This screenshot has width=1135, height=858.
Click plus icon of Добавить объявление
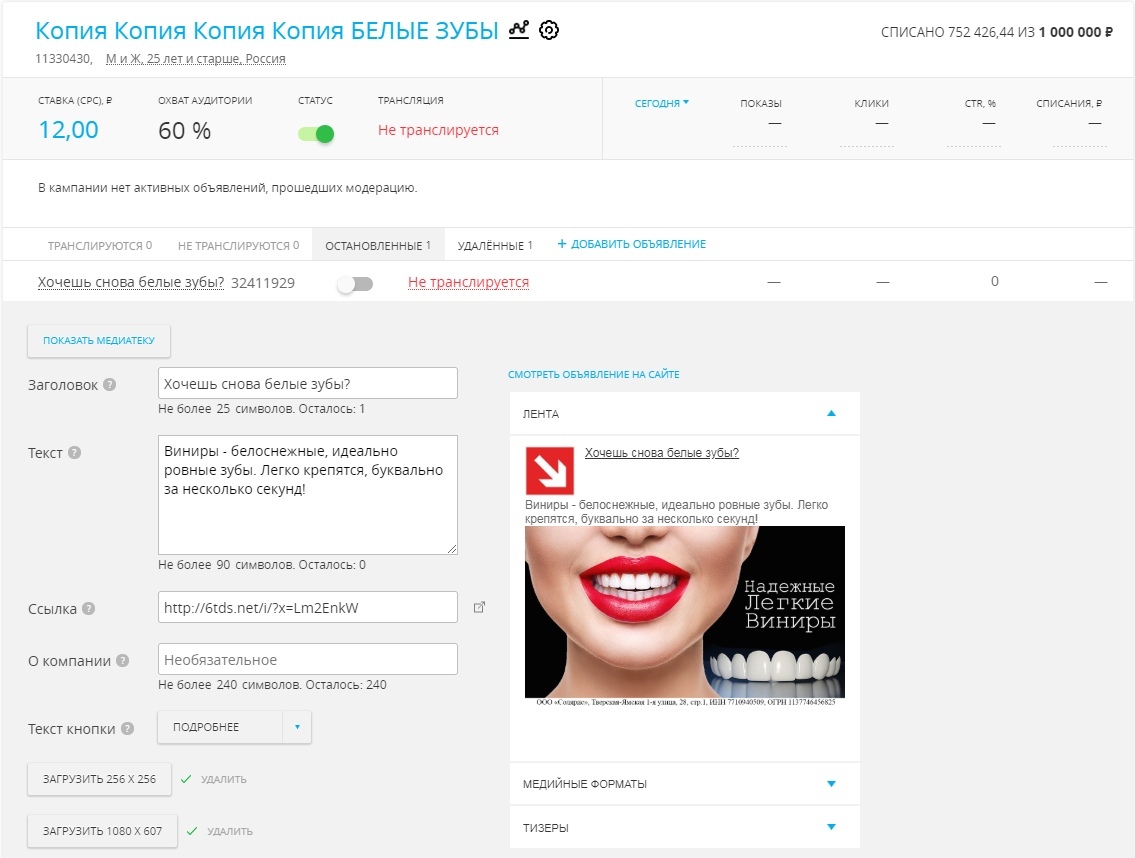pyautogui.click(x=562, y=244)
